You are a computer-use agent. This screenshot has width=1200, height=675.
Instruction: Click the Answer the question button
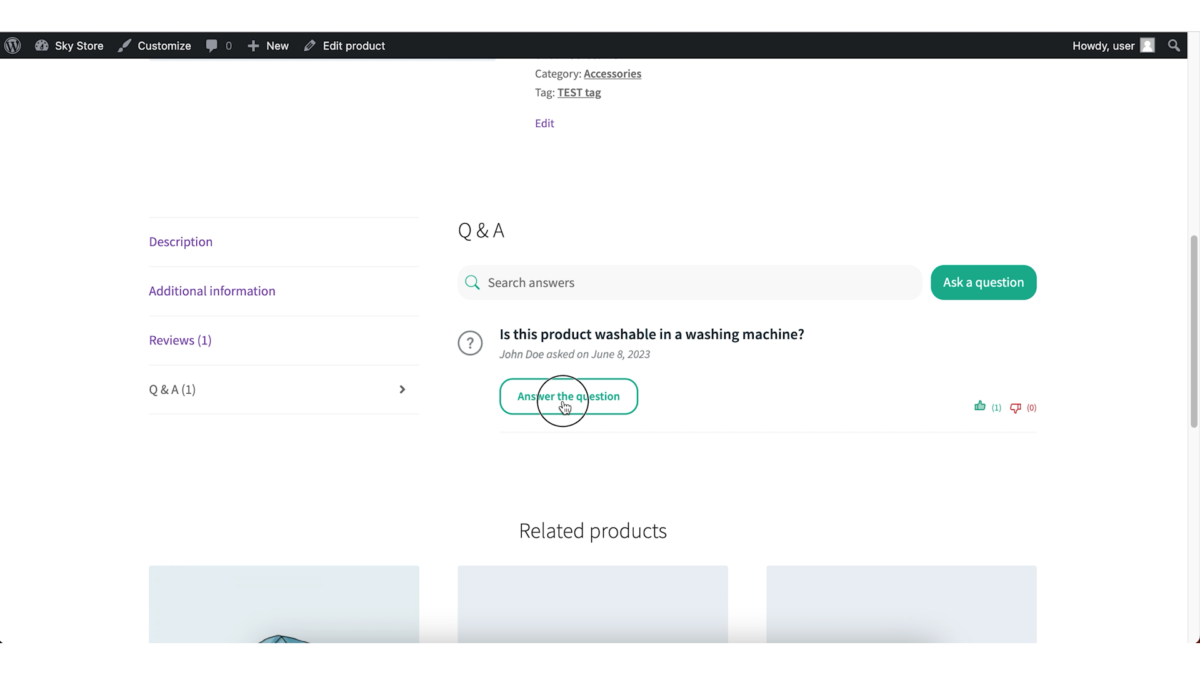coord(568,396)
